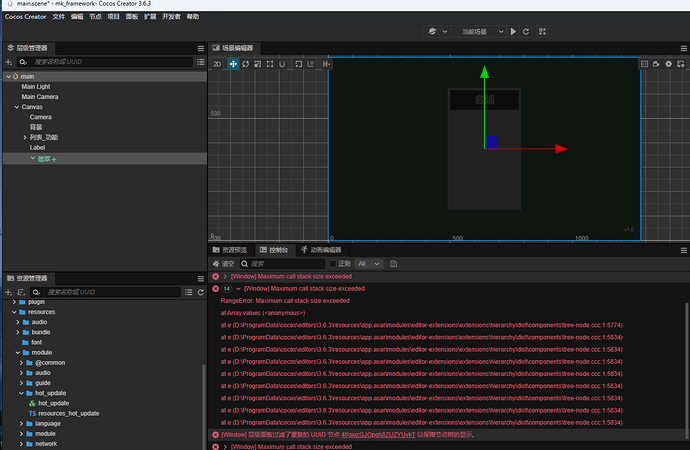Select the move gizmo tool in scene toolbar
Screen dimensions: 690x450
coord(233,64)
